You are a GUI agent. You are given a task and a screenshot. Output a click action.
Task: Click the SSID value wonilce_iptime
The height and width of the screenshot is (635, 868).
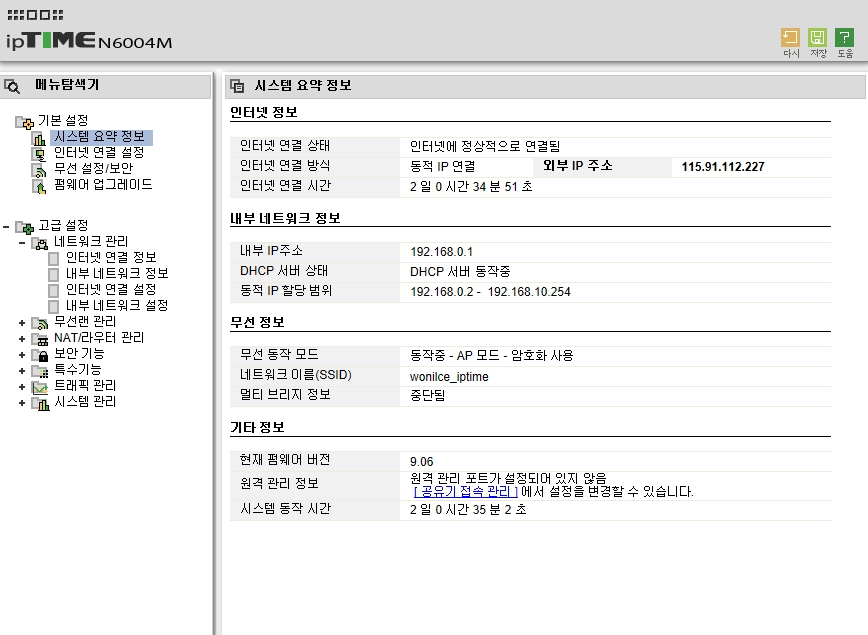pos(449,377)
